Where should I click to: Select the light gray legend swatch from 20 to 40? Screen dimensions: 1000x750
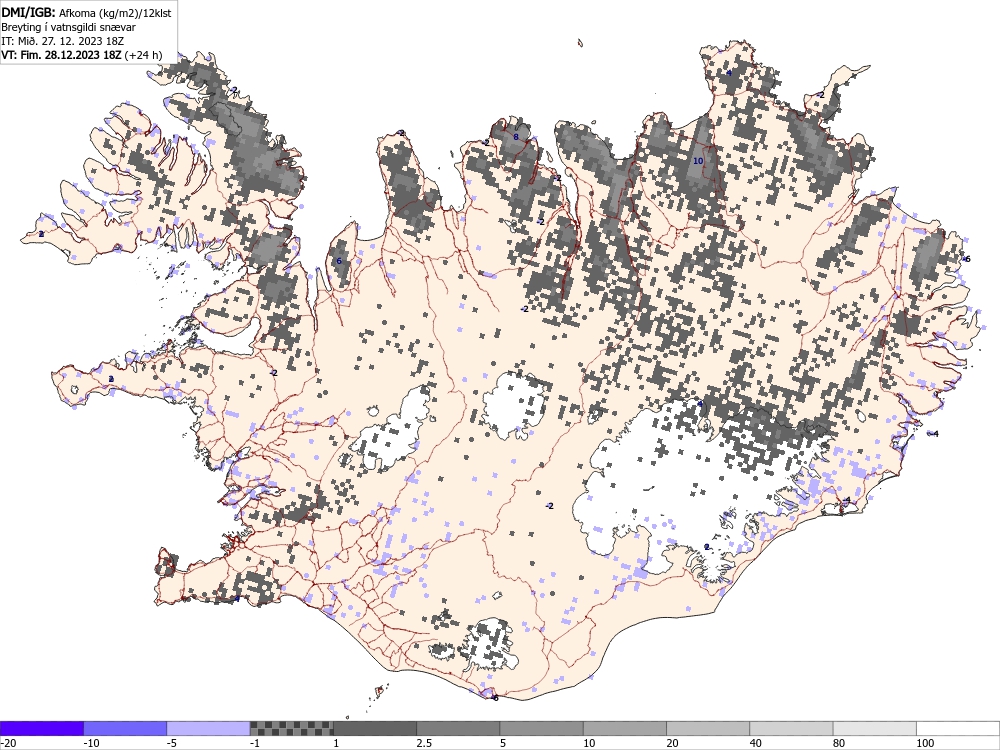708,728
